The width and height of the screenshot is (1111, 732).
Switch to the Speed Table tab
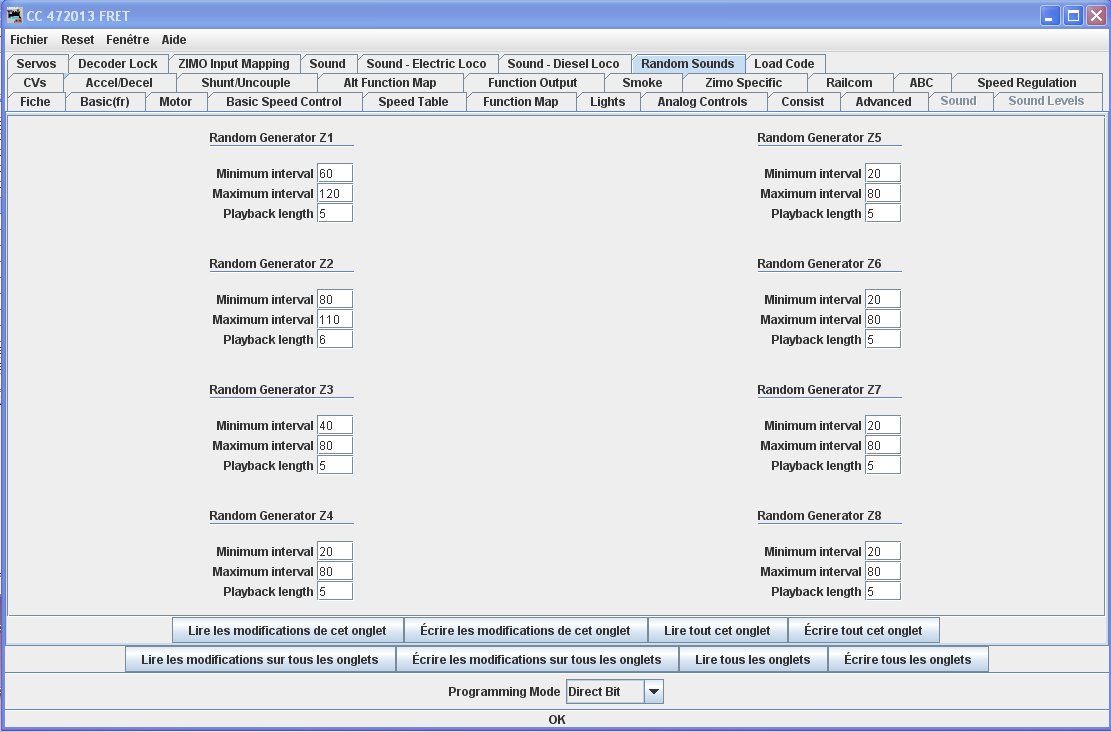click(413, 102)
